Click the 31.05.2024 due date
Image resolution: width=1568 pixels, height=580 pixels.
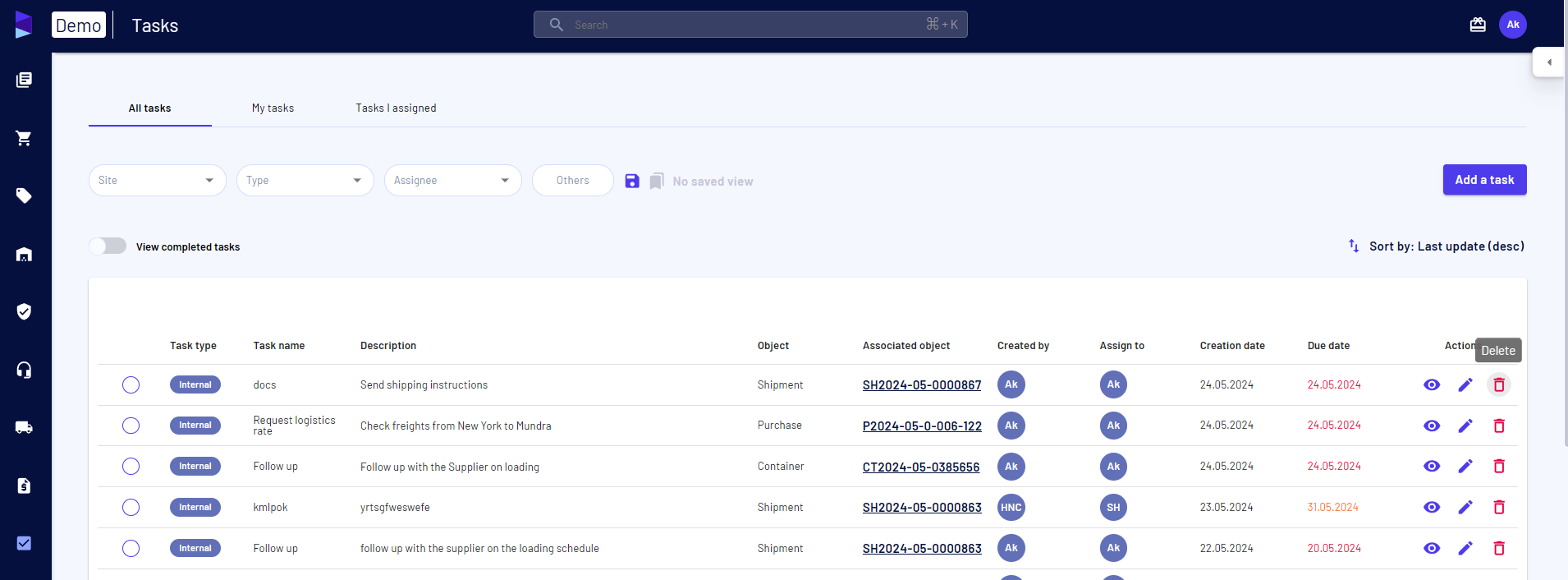coord(1332,507)
